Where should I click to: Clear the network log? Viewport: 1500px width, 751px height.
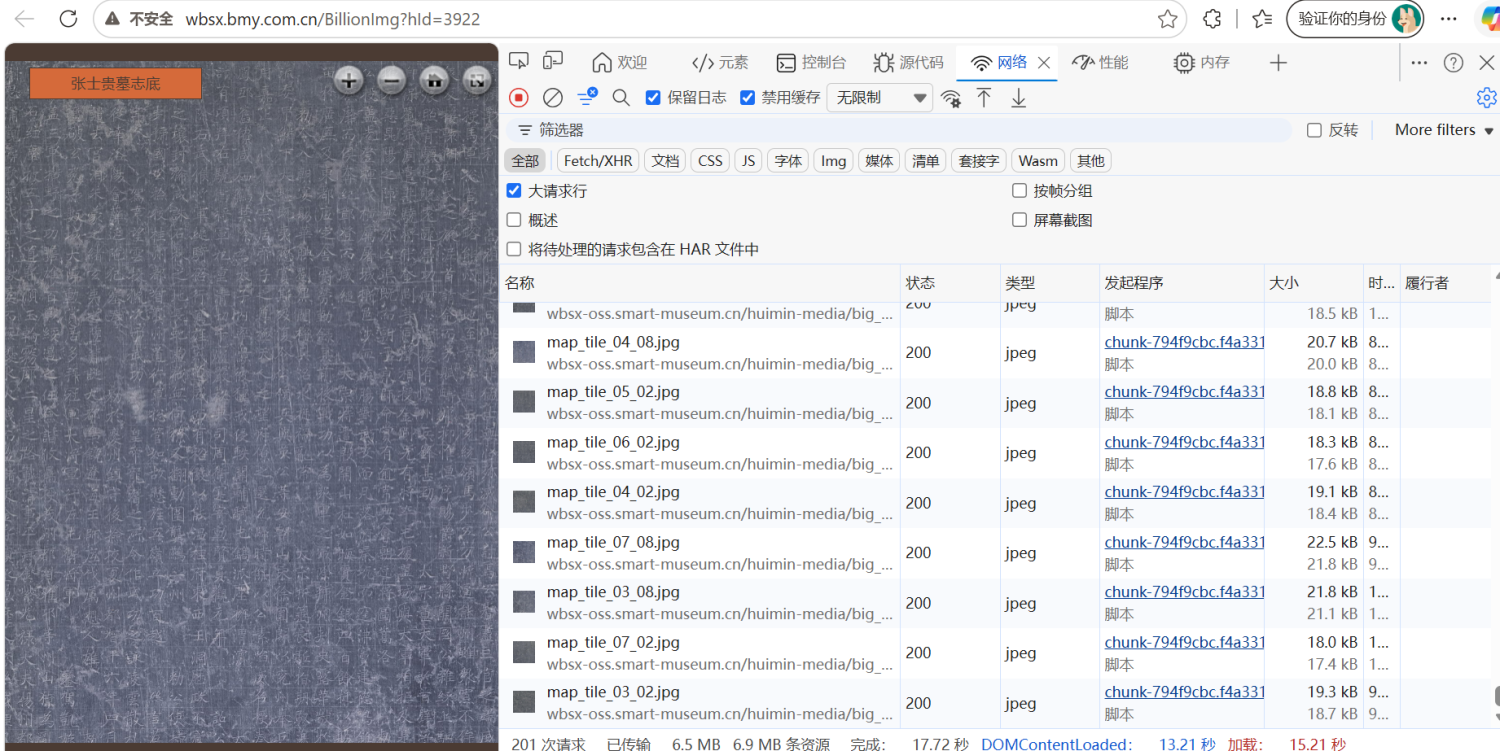[552, 98]
